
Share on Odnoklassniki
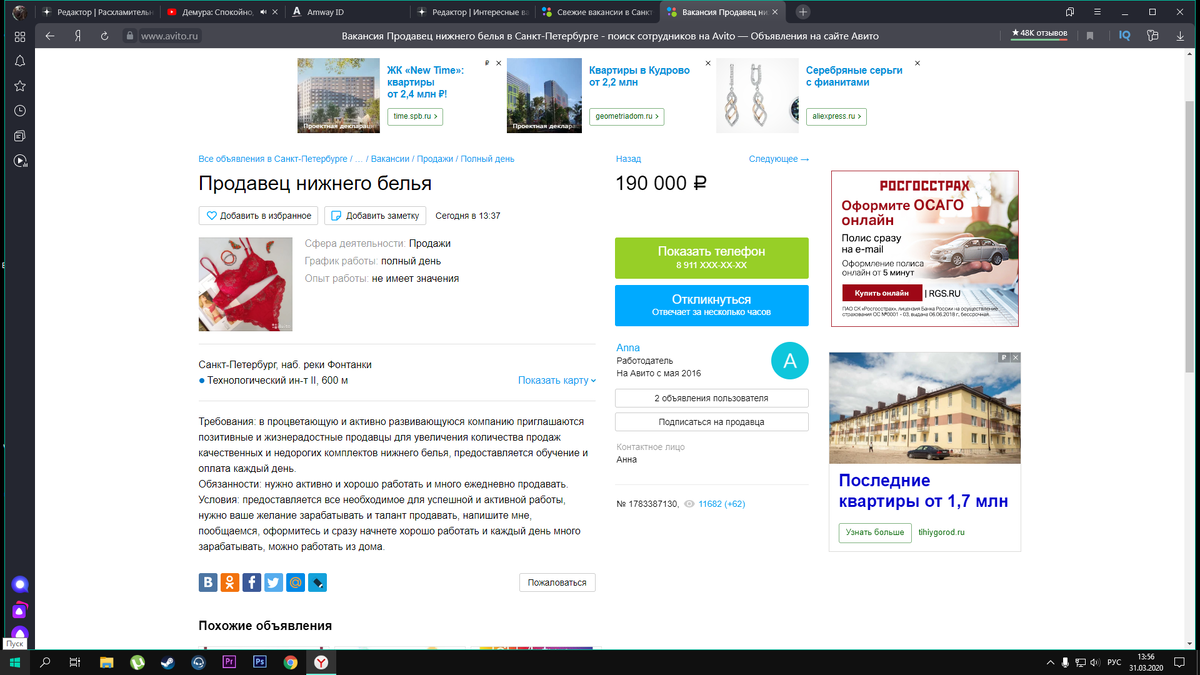(x=230, y=582)
